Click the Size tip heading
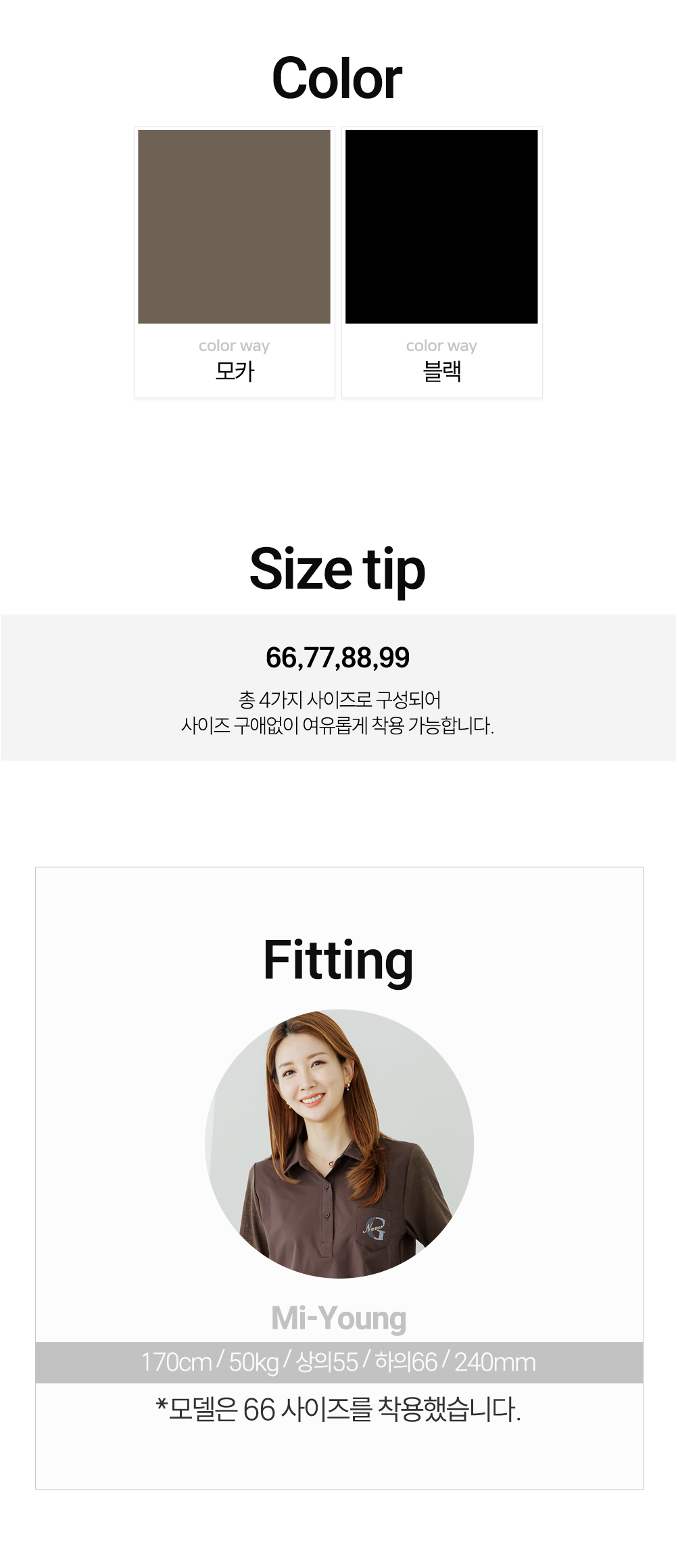The height and width of the screenshot is (1568, 676). tap(337, 569)
